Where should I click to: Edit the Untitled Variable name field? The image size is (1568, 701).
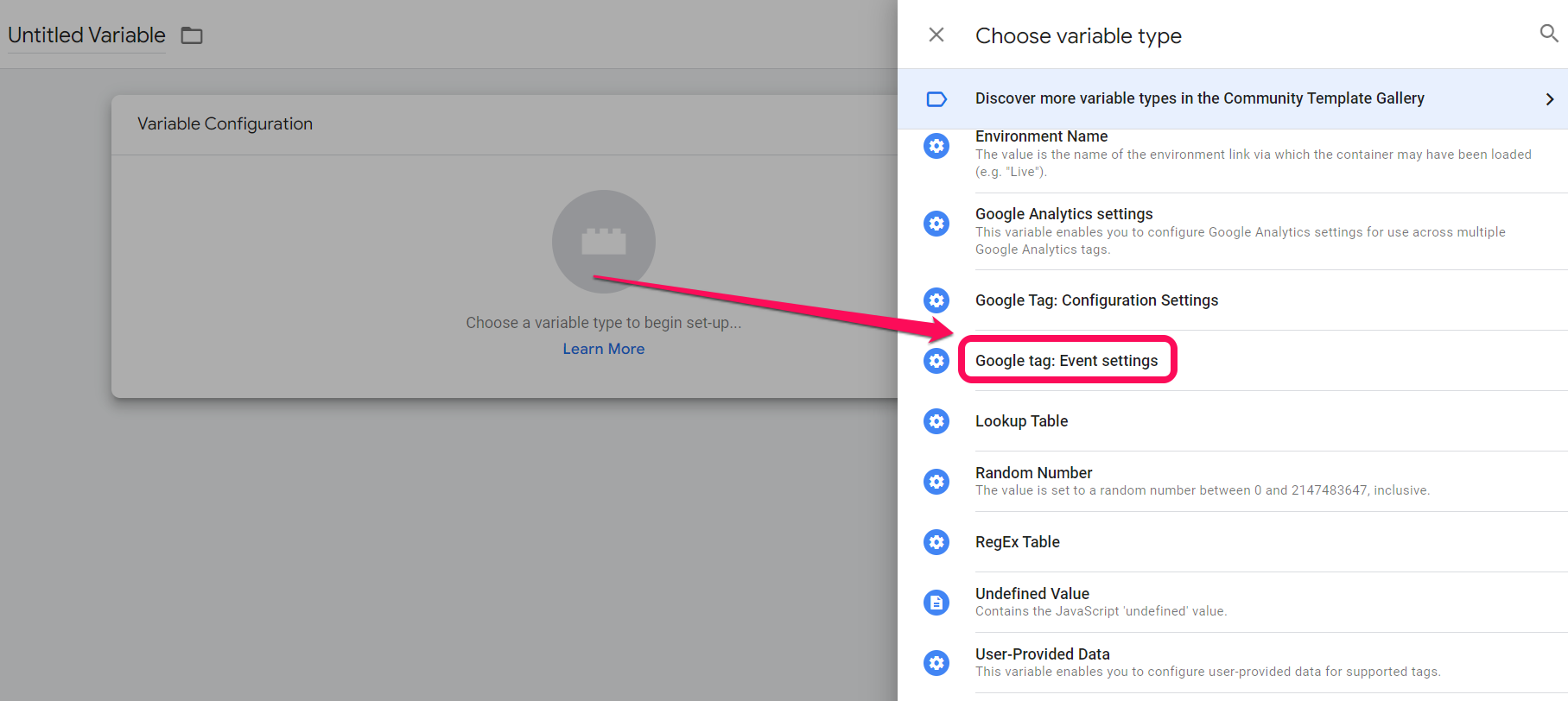(86, 35)
